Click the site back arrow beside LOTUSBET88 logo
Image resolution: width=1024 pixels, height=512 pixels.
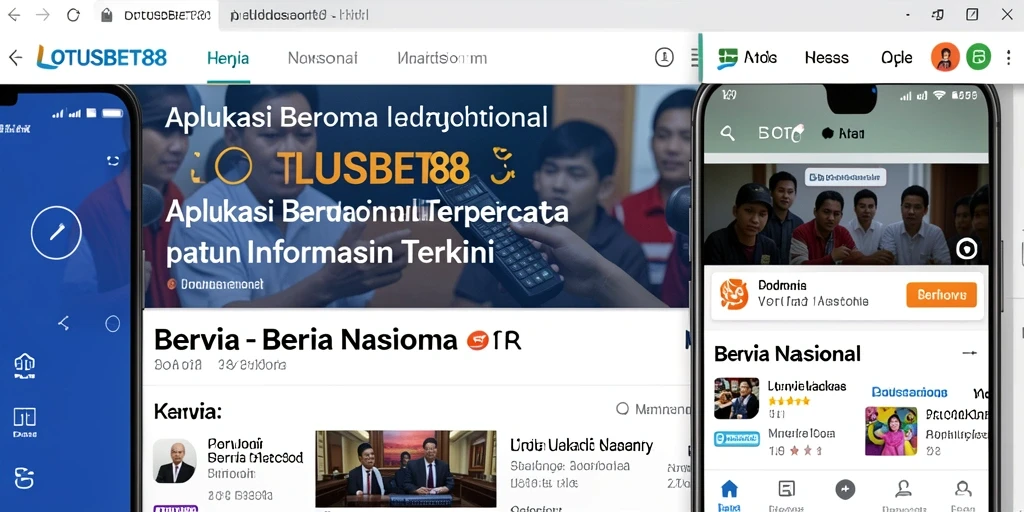(16, 57)
